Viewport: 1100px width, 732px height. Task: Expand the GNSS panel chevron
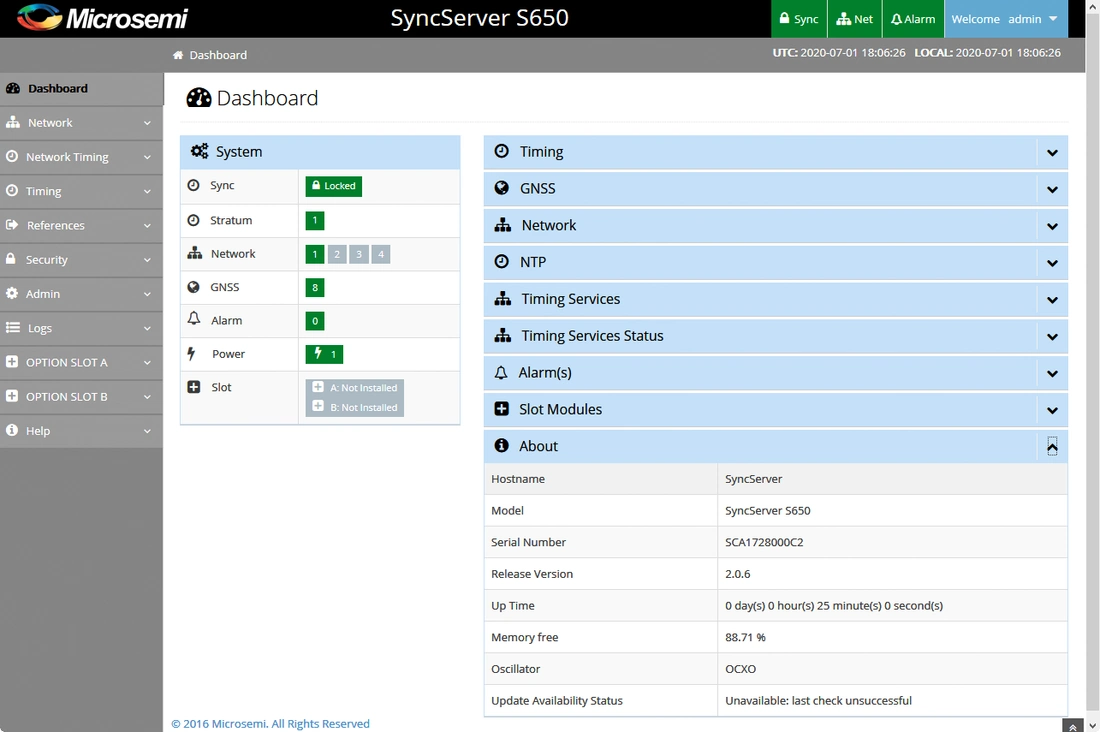(1052, 189)
